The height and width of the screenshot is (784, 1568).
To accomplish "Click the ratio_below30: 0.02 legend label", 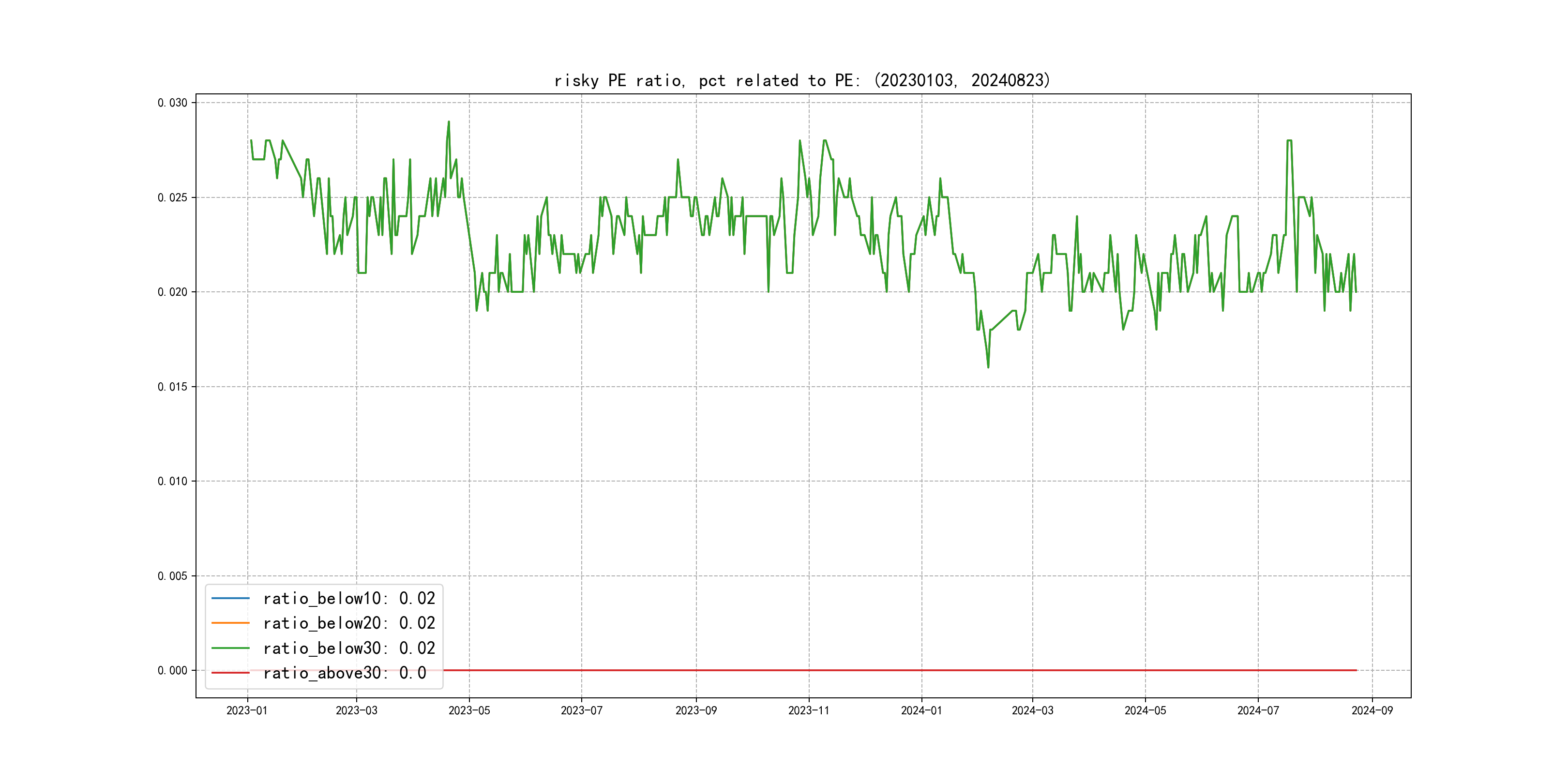I will [x=349, y=648].
